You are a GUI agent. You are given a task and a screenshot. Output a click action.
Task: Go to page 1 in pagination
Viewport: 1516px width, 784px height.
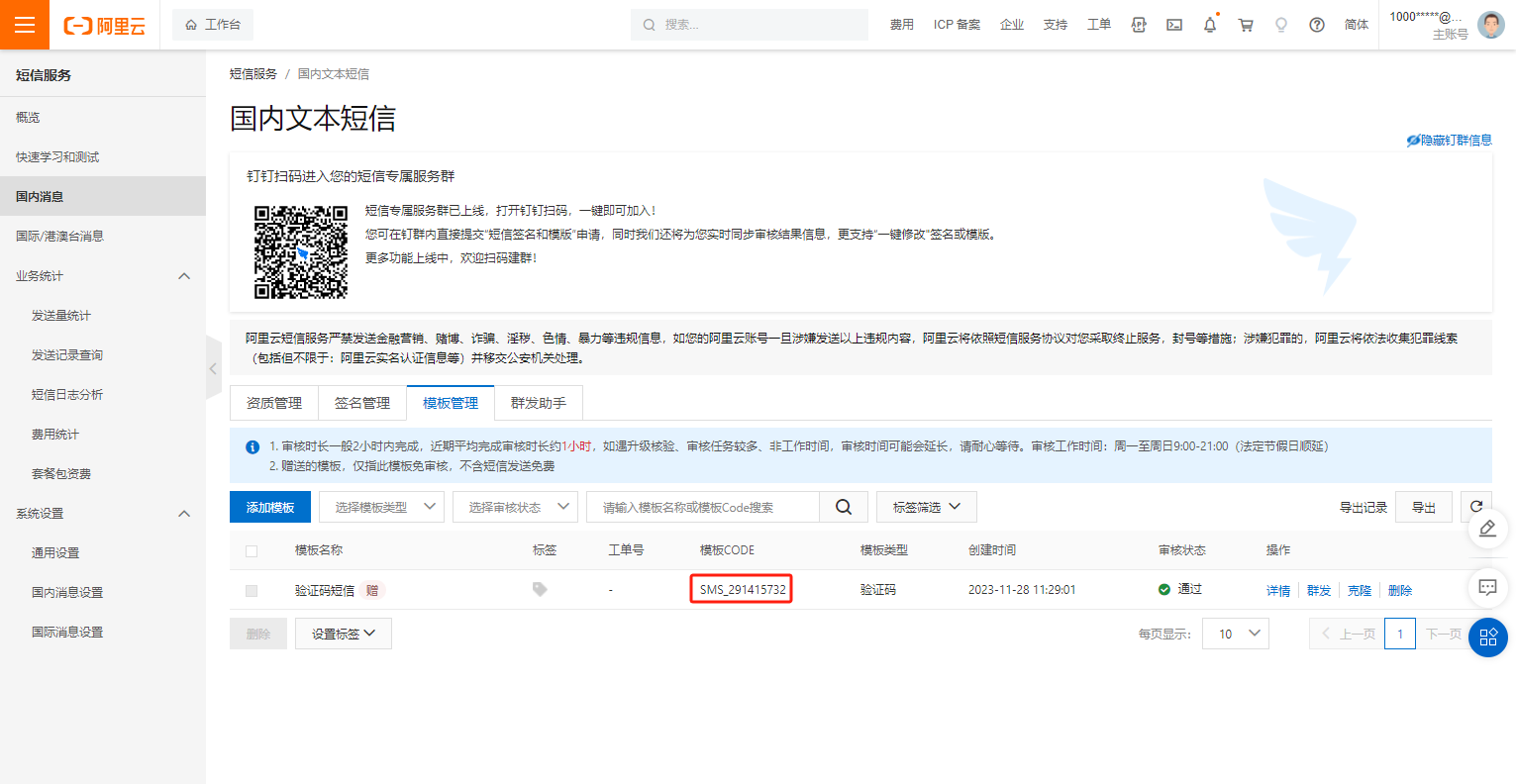1400,634
